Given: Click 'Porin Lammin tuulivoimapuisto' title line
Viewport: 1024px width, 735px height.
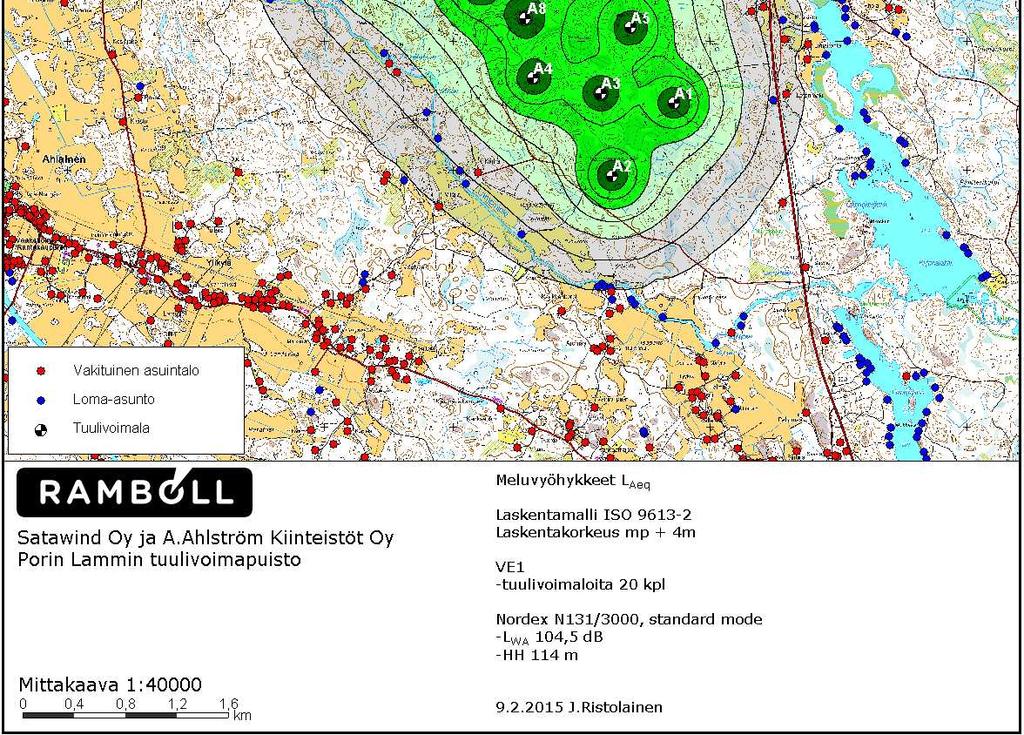Looking at the screenshot, I should point(159,560).
